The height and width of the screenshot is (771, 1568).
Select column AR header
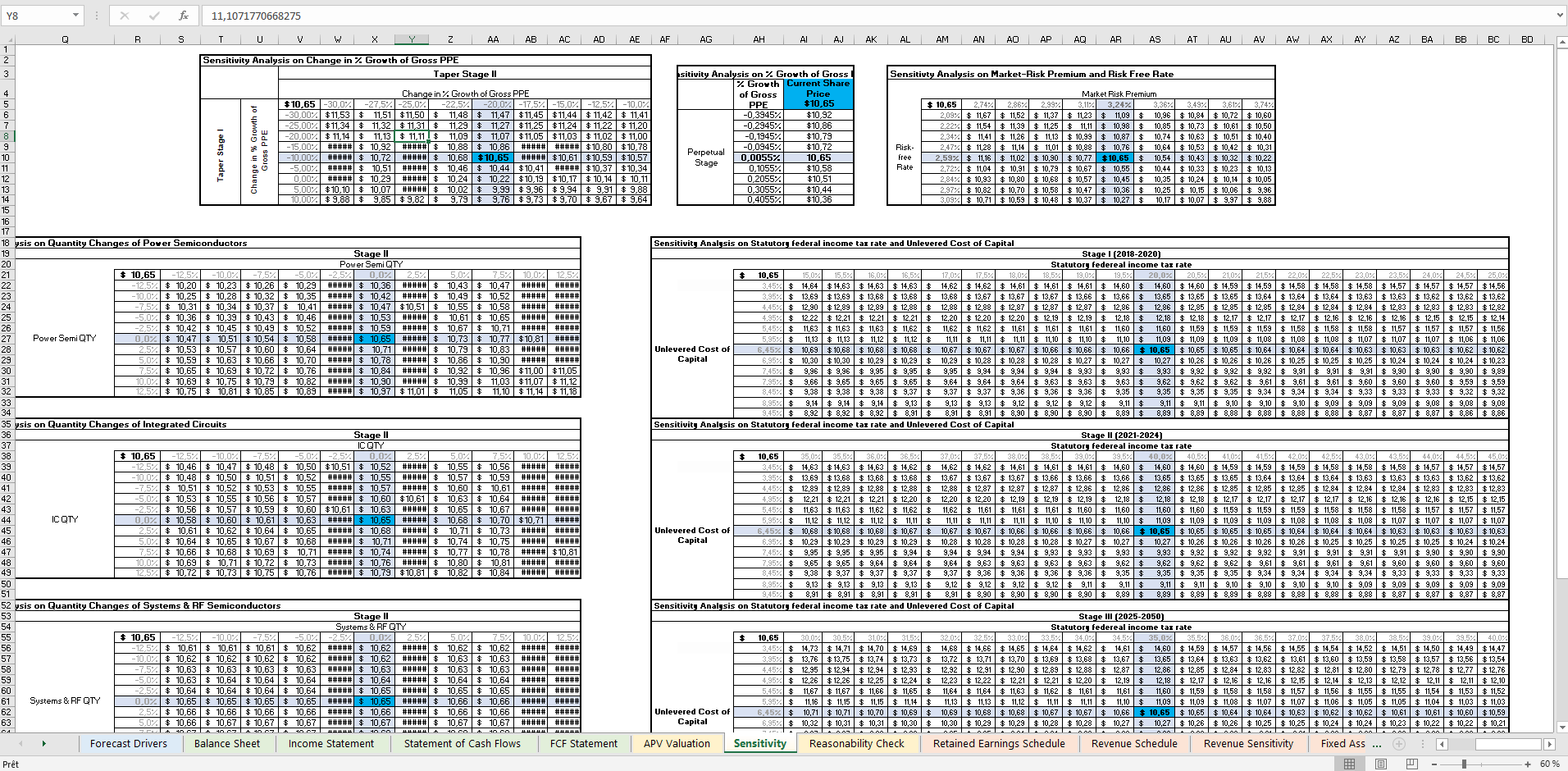(1115, 39)
